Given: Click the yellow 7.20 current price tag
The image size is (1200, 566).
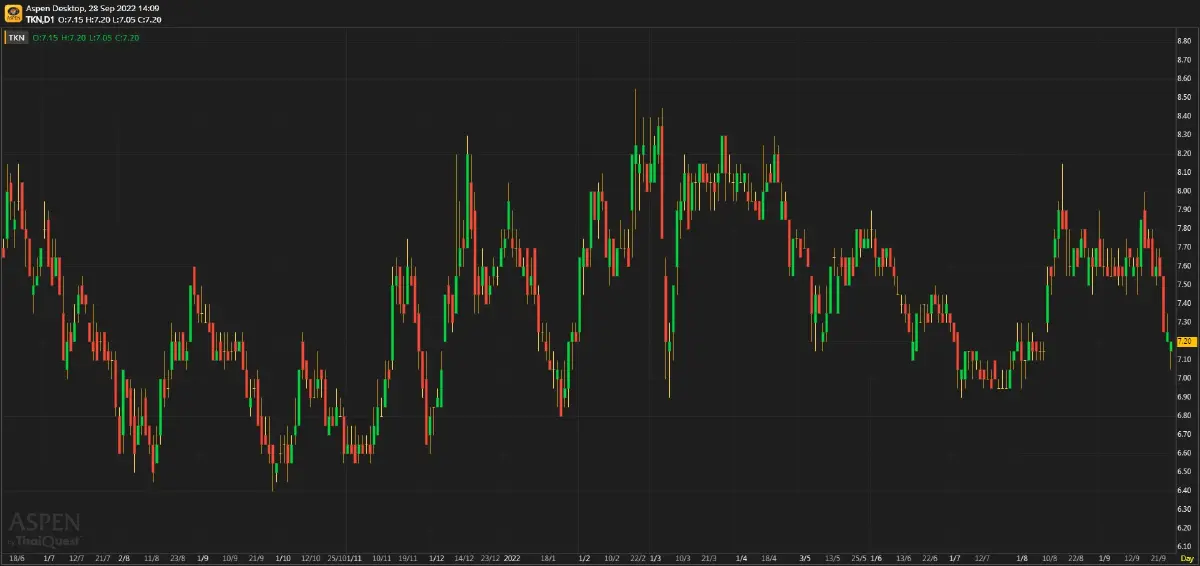Looking at the screenshot, I should (1186, 341).
